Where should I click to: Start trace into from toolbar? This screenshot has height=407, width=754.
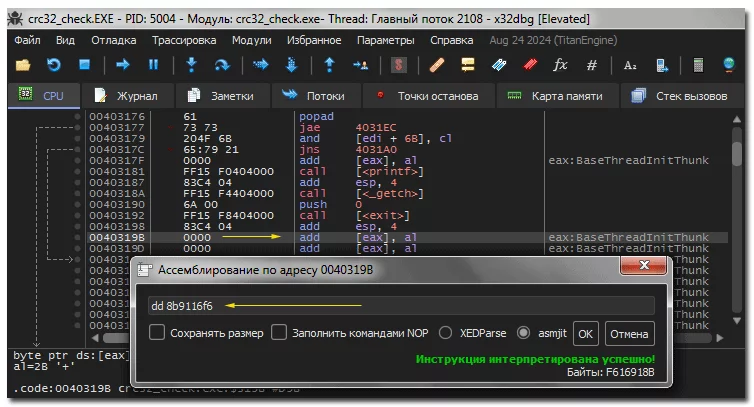tap(260, 64)
